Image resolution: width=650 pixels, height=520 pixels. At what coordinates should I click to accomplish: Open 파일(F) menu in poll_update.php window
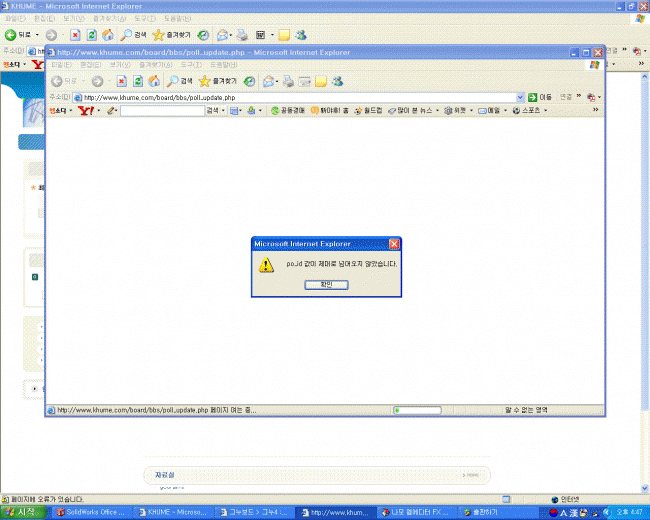click(62, 65)
